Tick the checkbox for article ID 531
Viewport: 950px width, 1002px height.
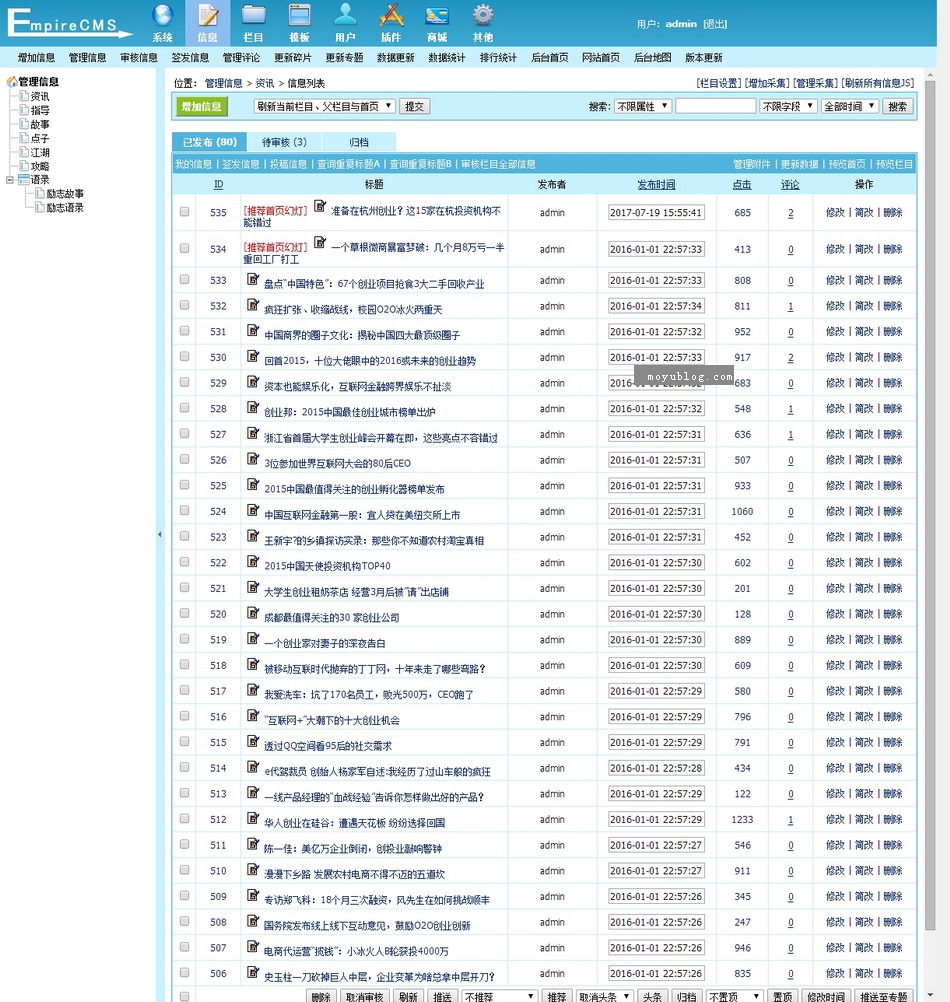185,331
